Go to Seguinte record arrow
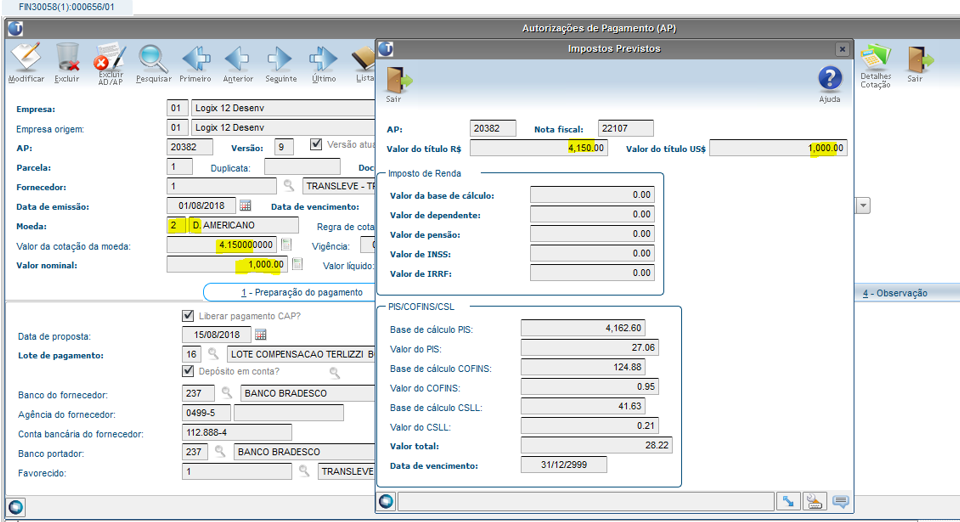 [x=280, y=58]
